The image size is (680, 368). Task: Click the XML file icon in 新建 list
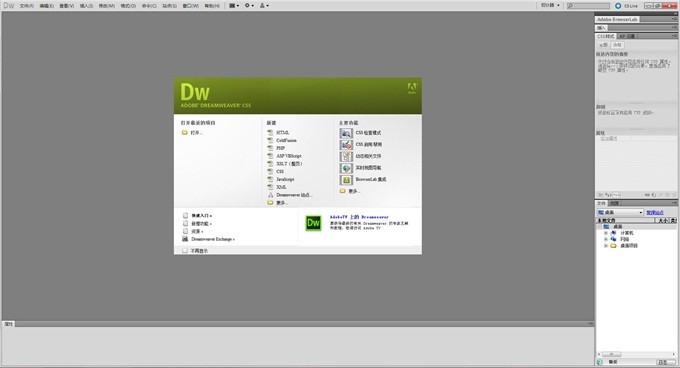270,187
